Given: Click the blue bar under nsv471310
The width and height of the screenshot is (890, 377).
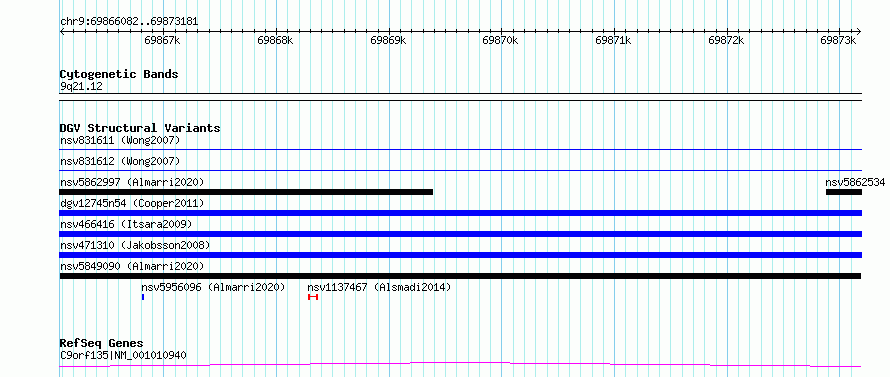Looking at the screenshot, I should [x=460, y=255].
